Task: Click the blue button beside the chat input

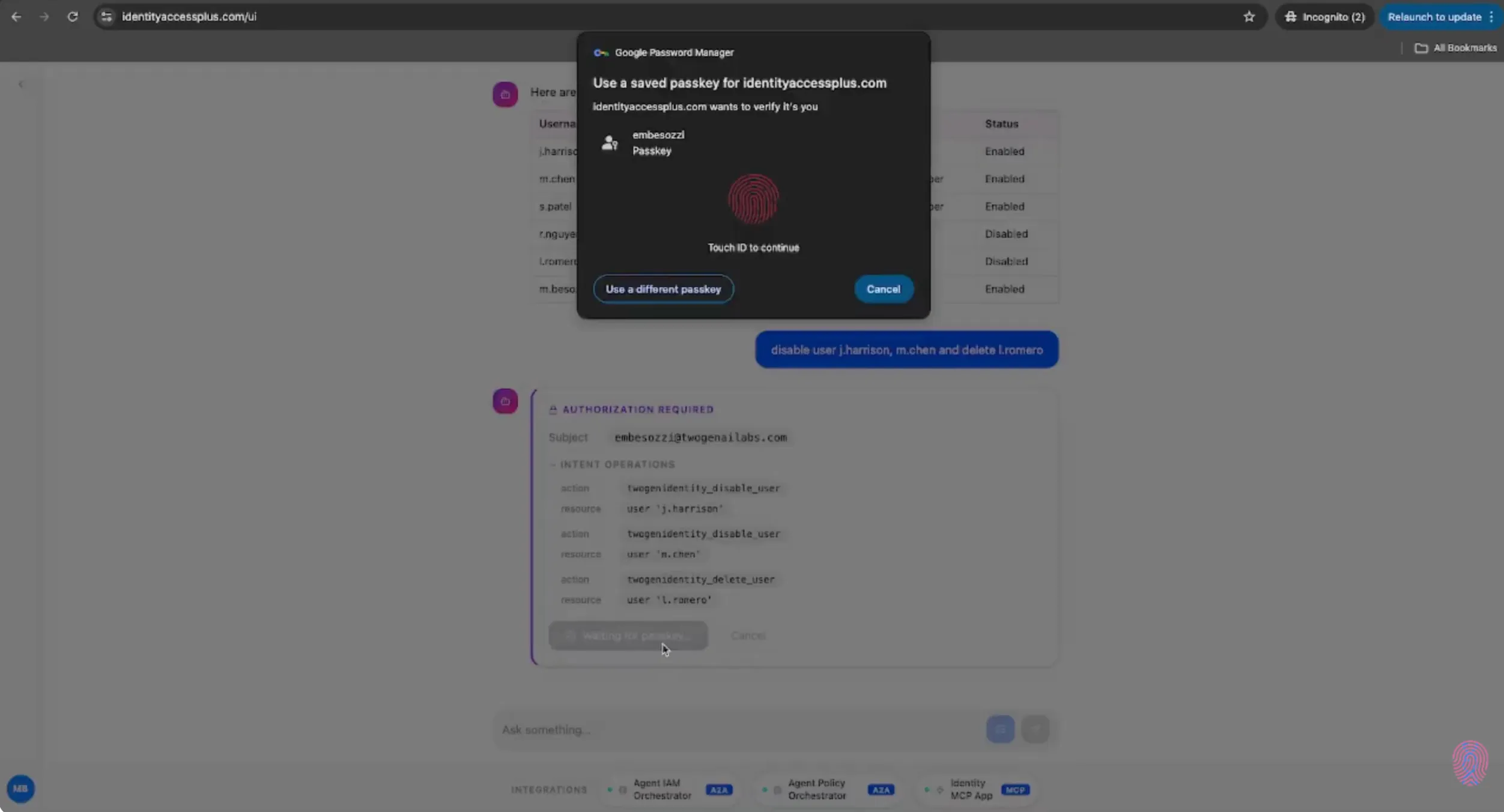Action: [x=1000, y=729]
